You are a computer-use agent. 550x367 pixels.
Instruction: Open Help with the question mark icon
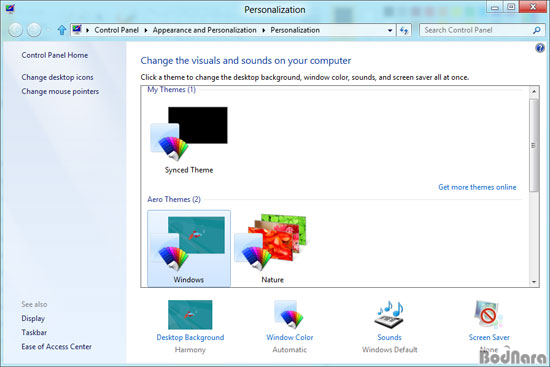(540, 48)
